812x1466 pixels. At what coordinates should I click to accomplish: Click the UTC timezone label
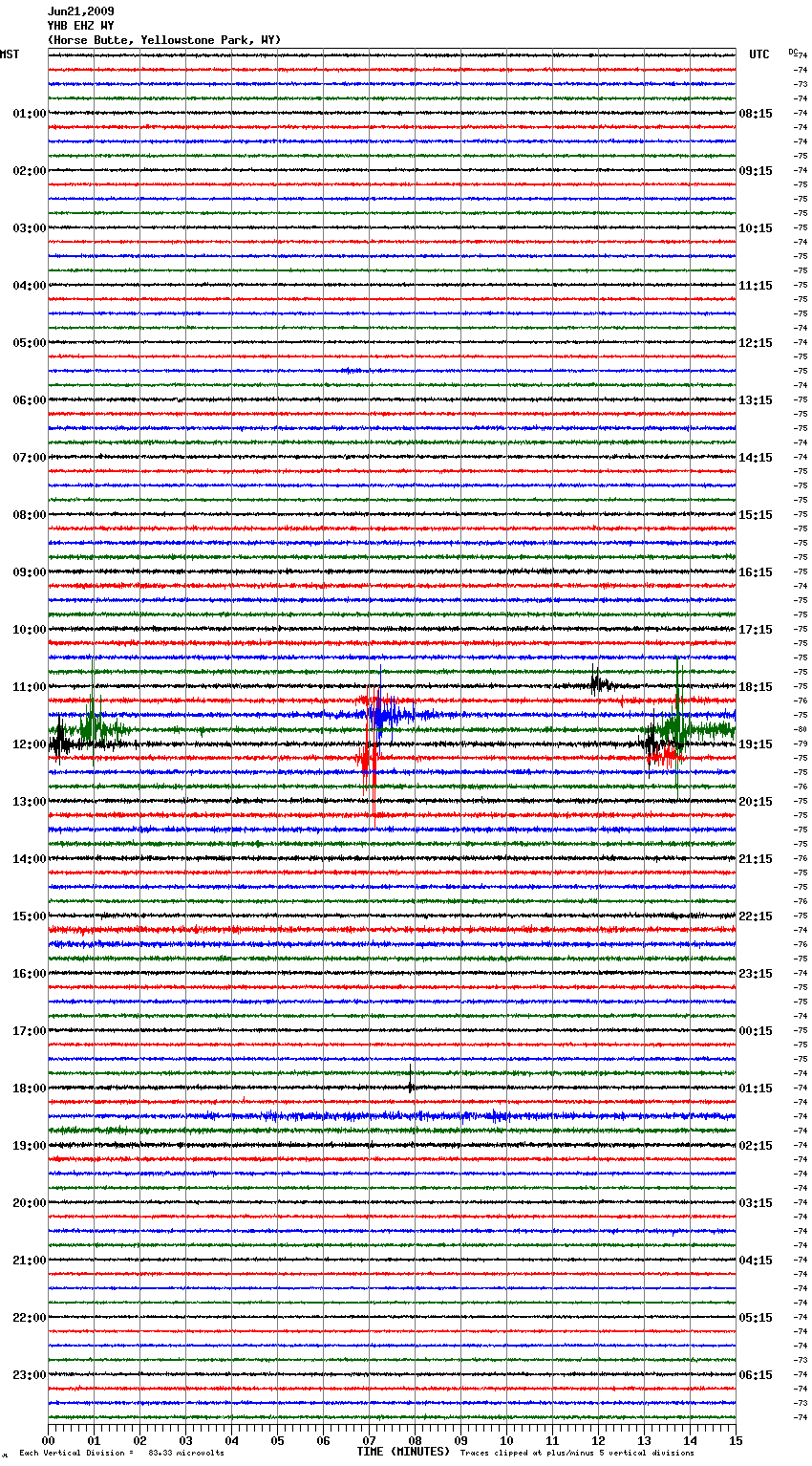coord(759,54)
